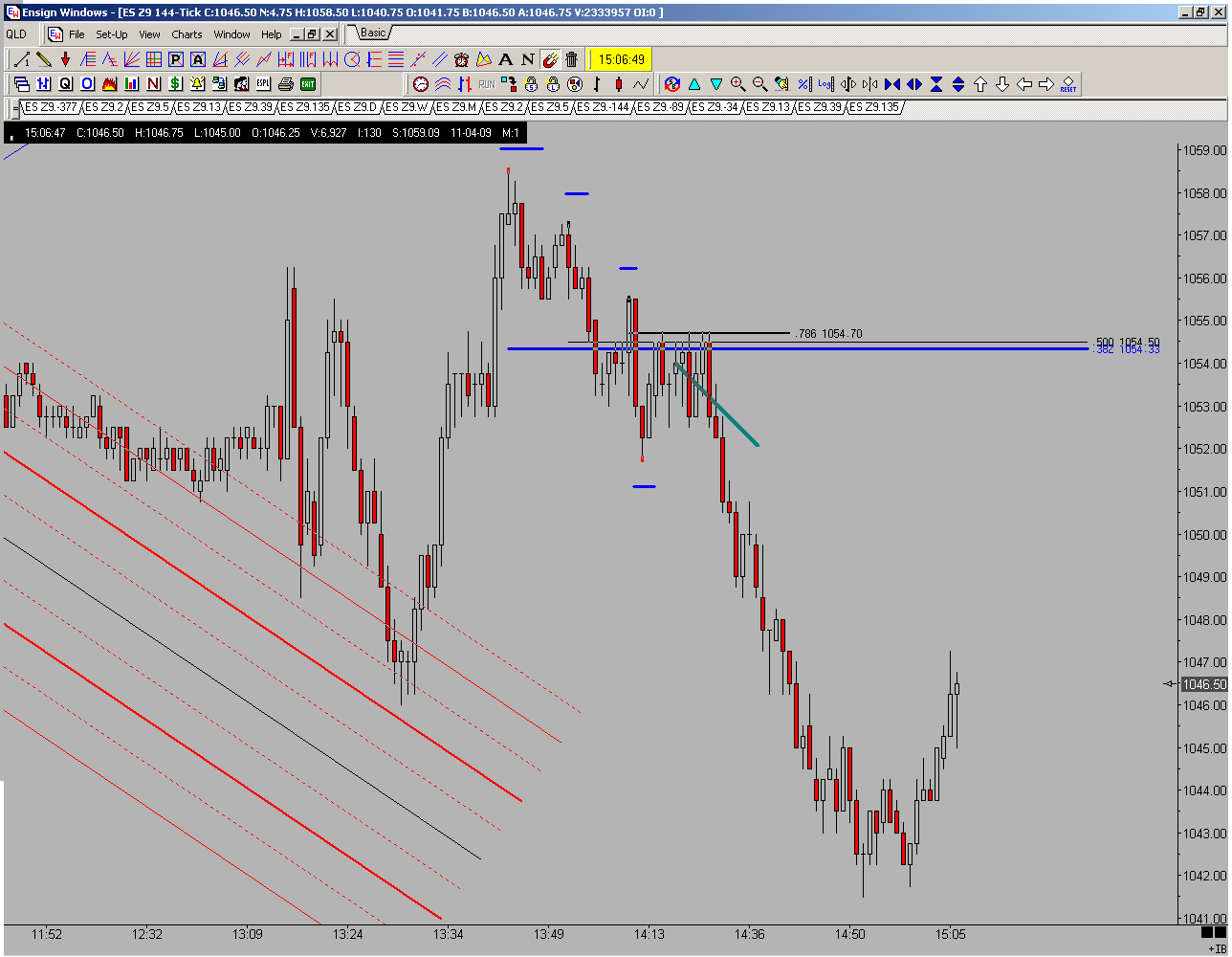Click the white right arrow icon
The width and height of the screenshot is (1232, 957).
pyautogui.click(x=1046, y=84)
